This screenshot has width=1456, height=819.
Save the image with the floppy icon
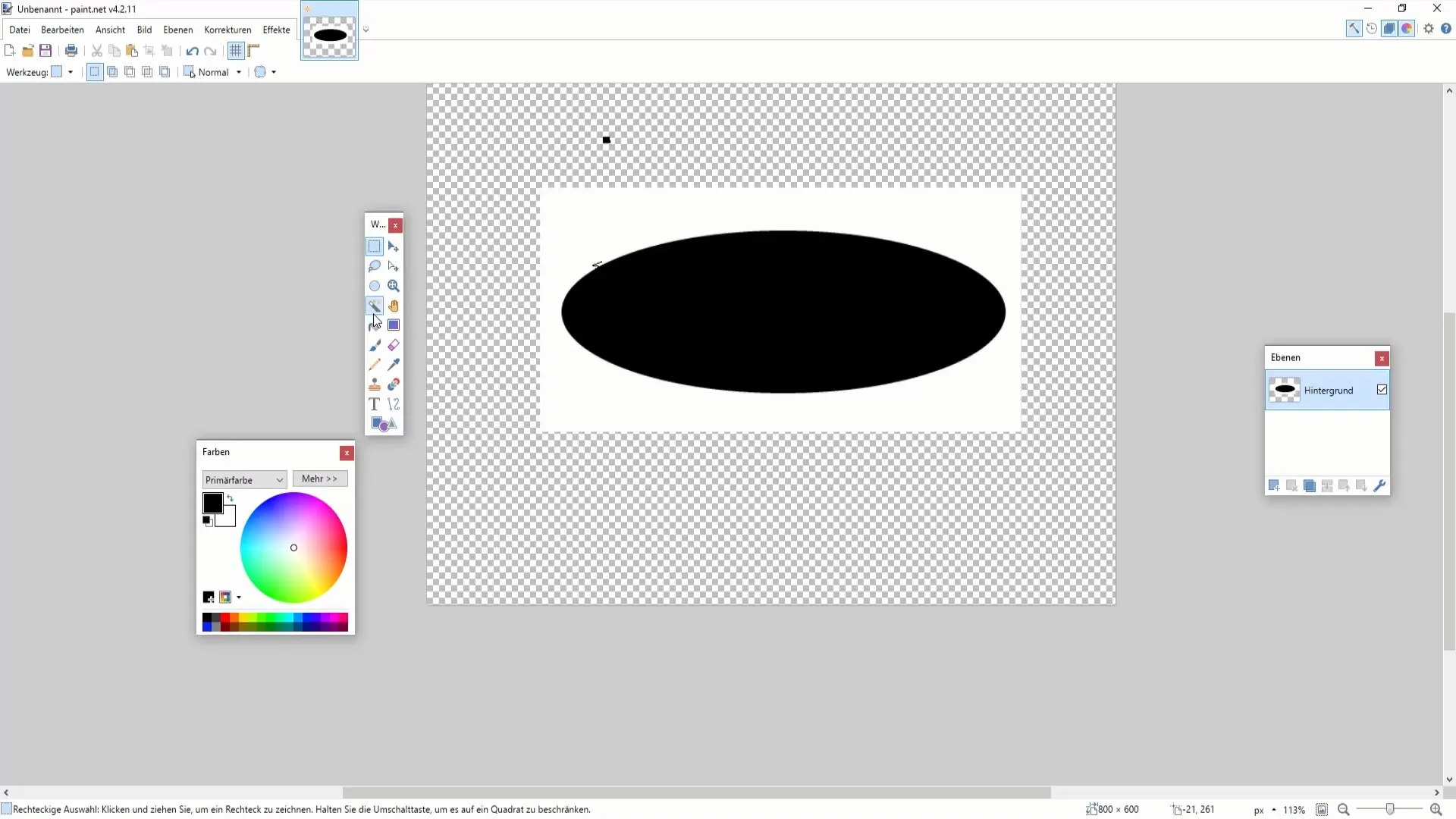point(45,51)
